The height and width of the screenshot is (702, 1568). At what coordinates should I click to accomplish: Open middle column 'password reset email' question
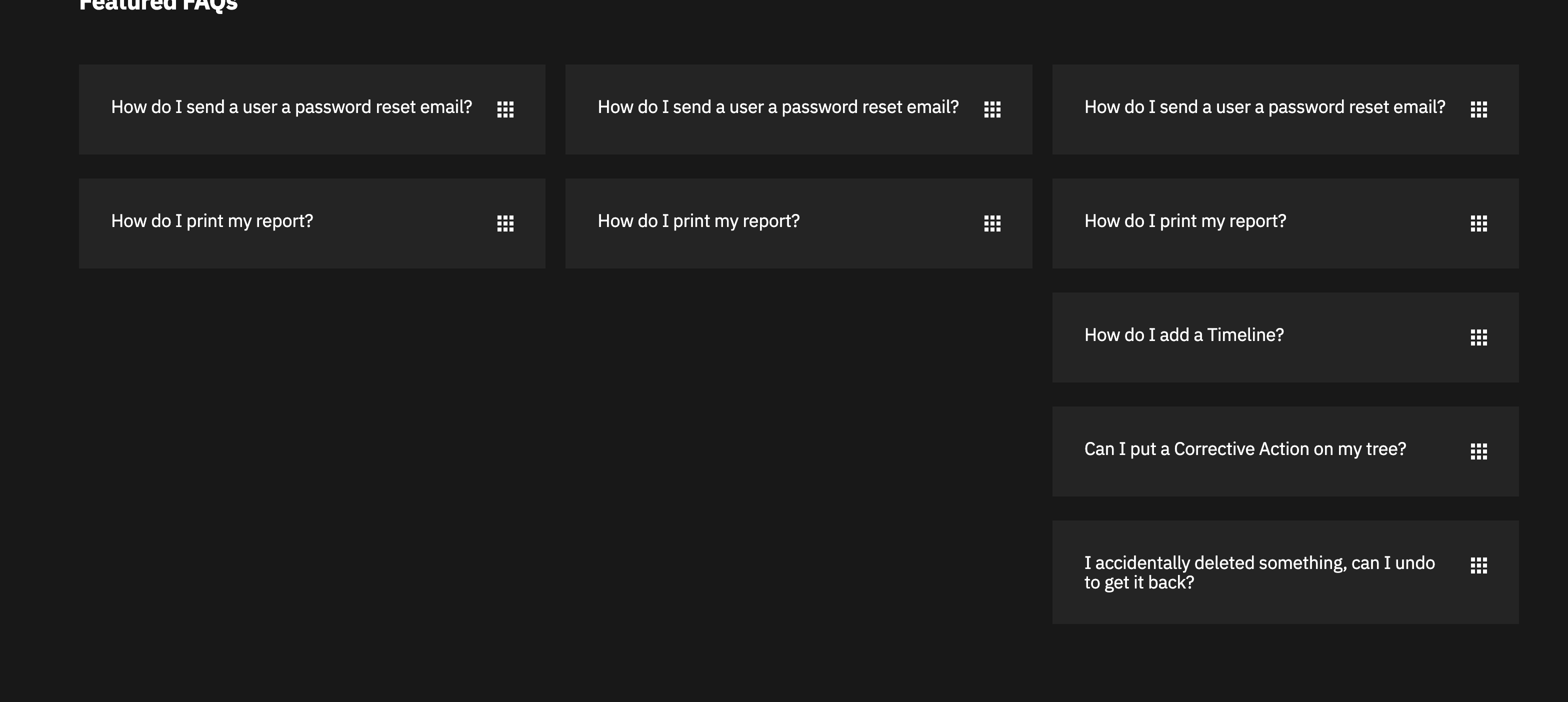(x=778, y=107)
